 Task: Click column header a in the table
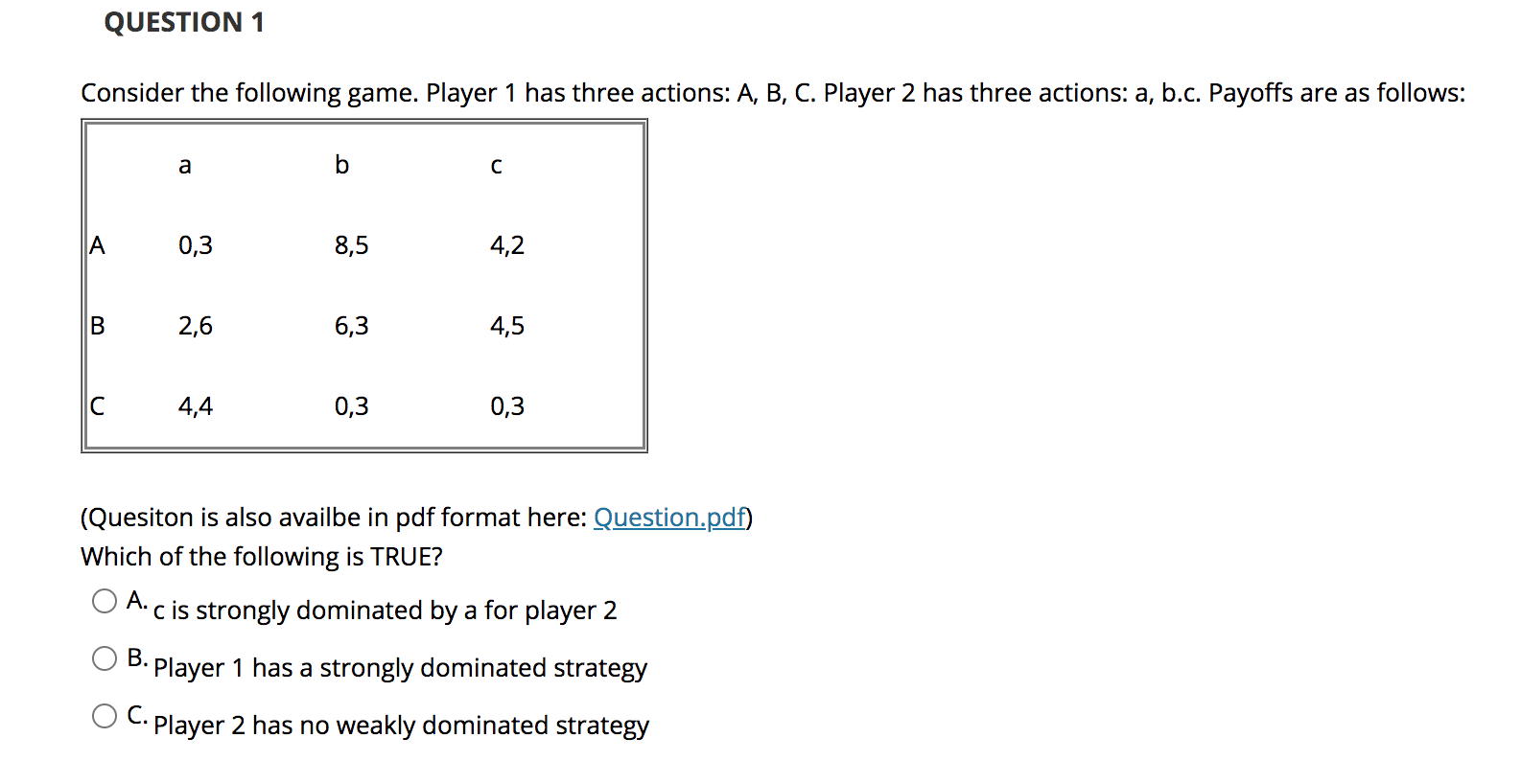[184, 165]
